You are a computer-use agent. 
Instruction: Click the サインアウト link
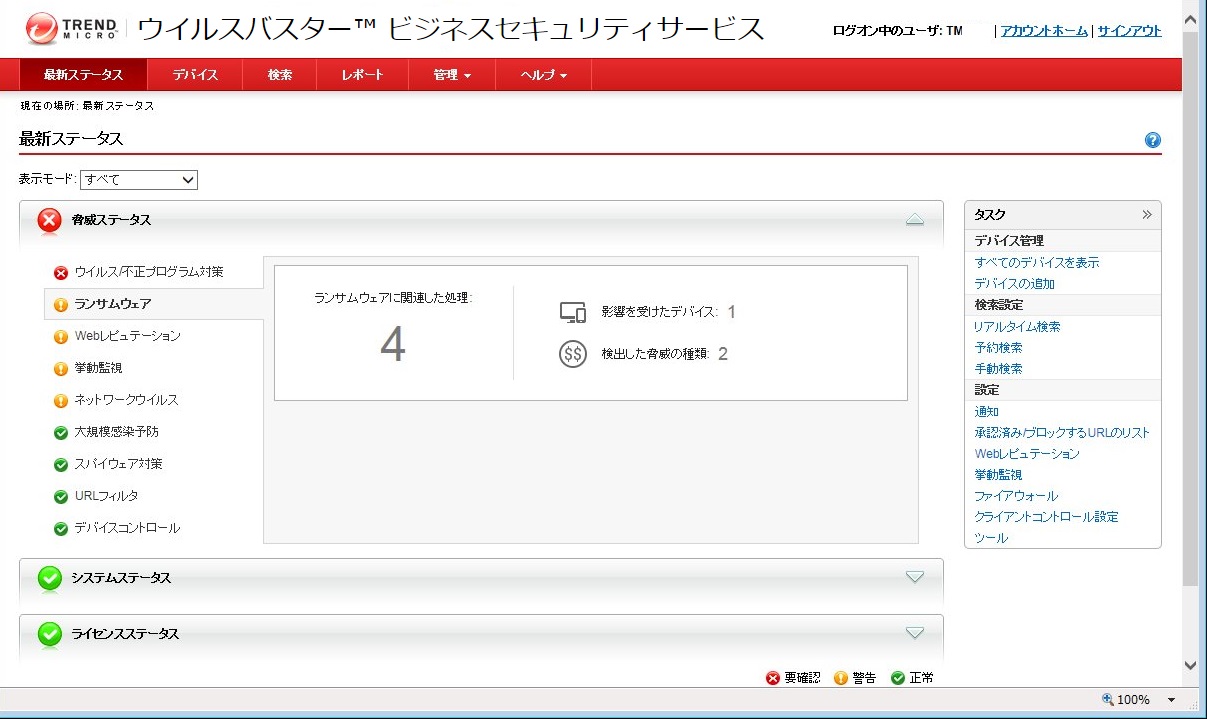point(1129,31)
